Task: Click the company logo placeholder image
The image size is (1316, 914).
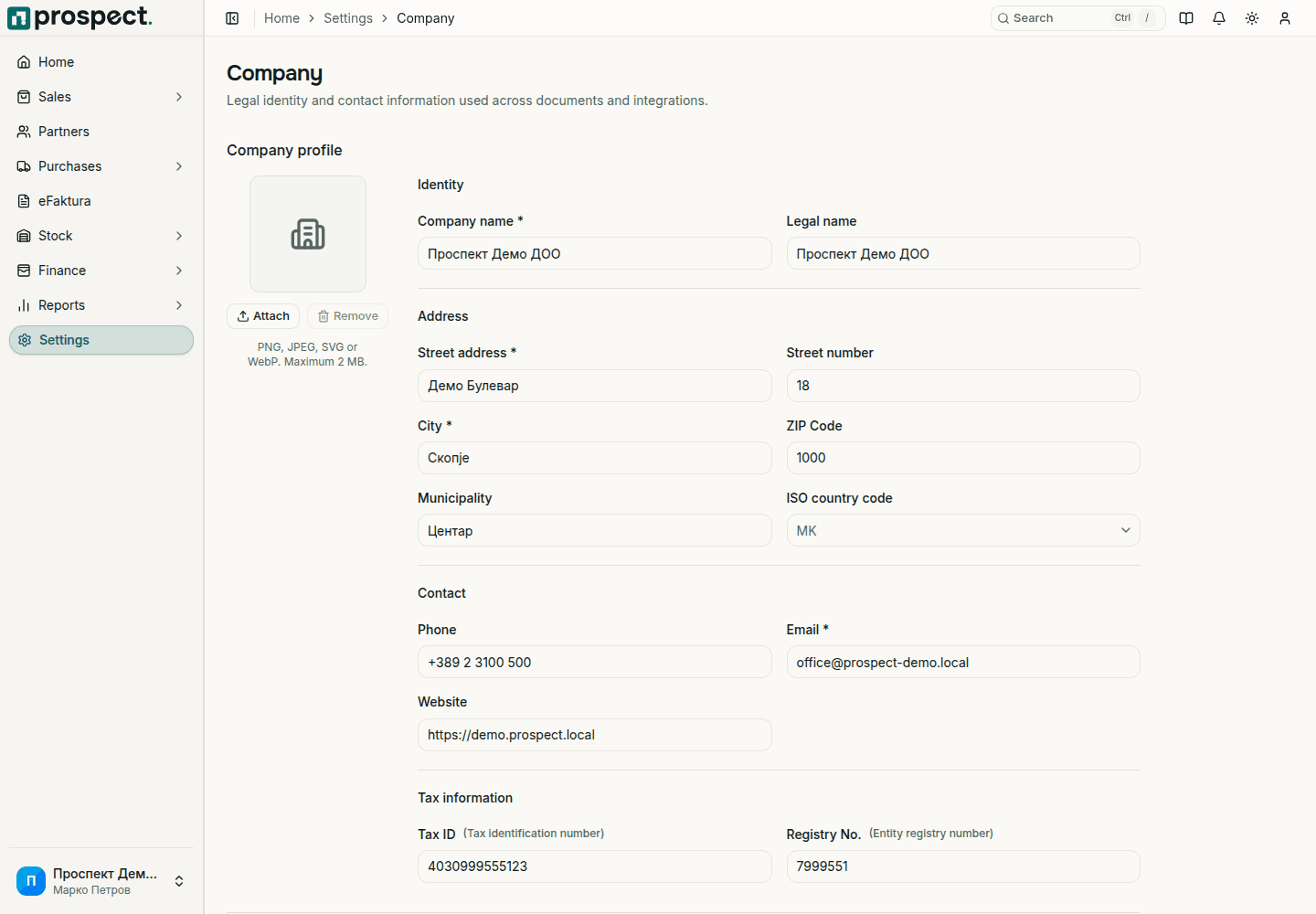Action: (308, 234)
